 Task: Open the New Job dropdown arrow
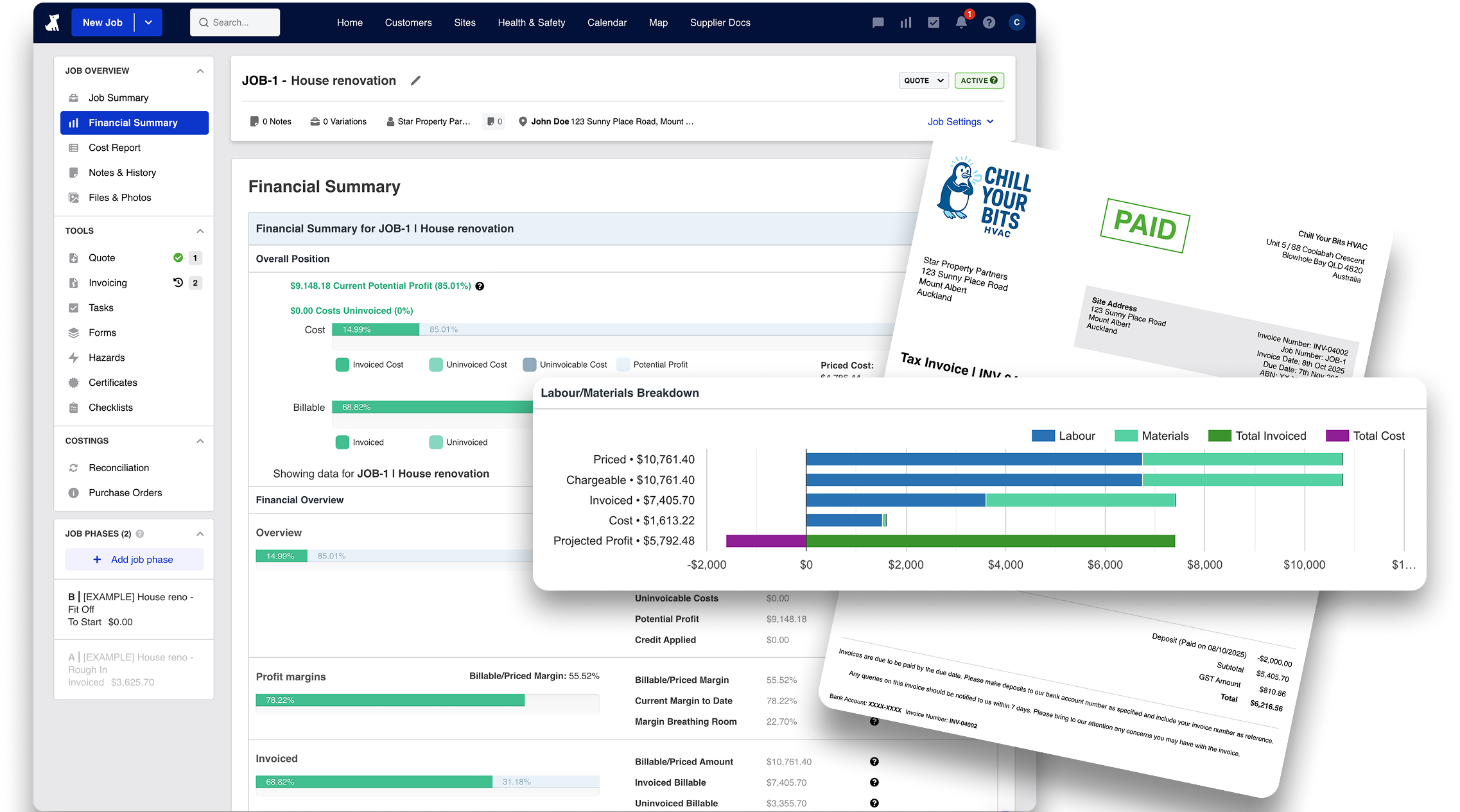(x=148, y=22)
